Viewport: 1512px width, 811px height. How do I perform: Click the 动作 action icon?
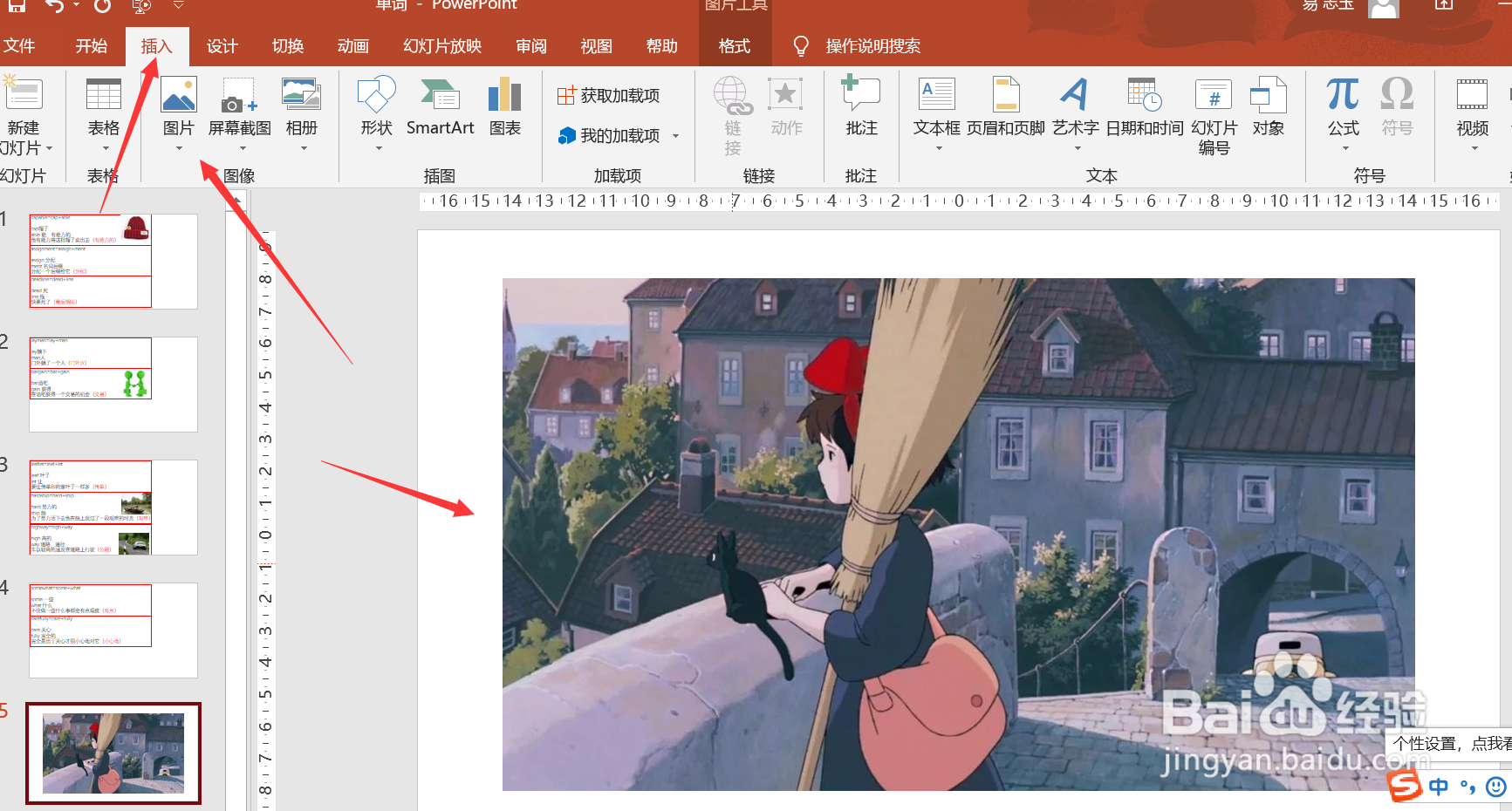point(785,94)
